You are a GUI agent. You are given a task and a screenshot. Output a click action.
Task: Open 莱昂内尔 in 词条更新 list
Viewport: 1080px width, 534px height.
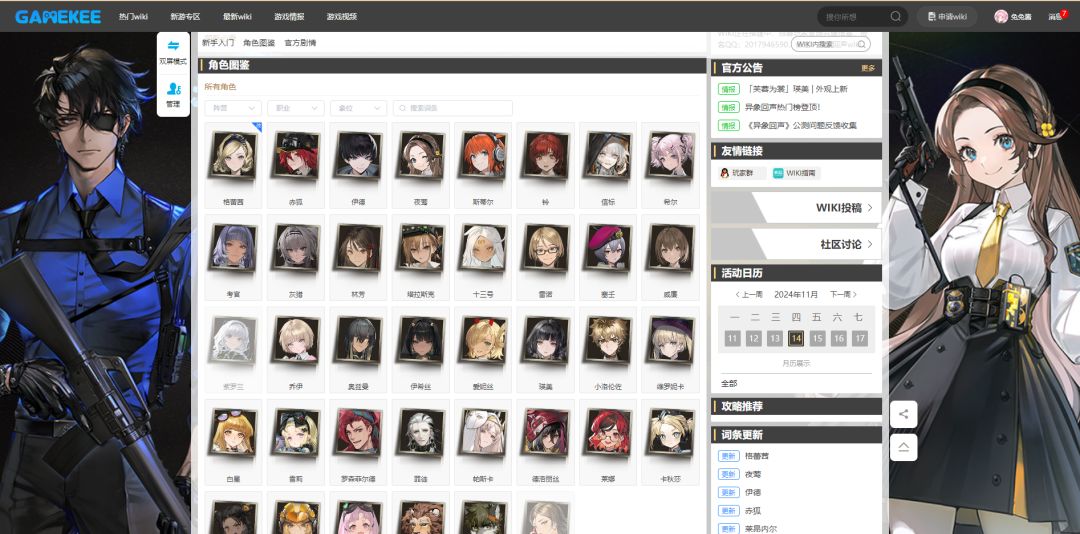[761, 528]
